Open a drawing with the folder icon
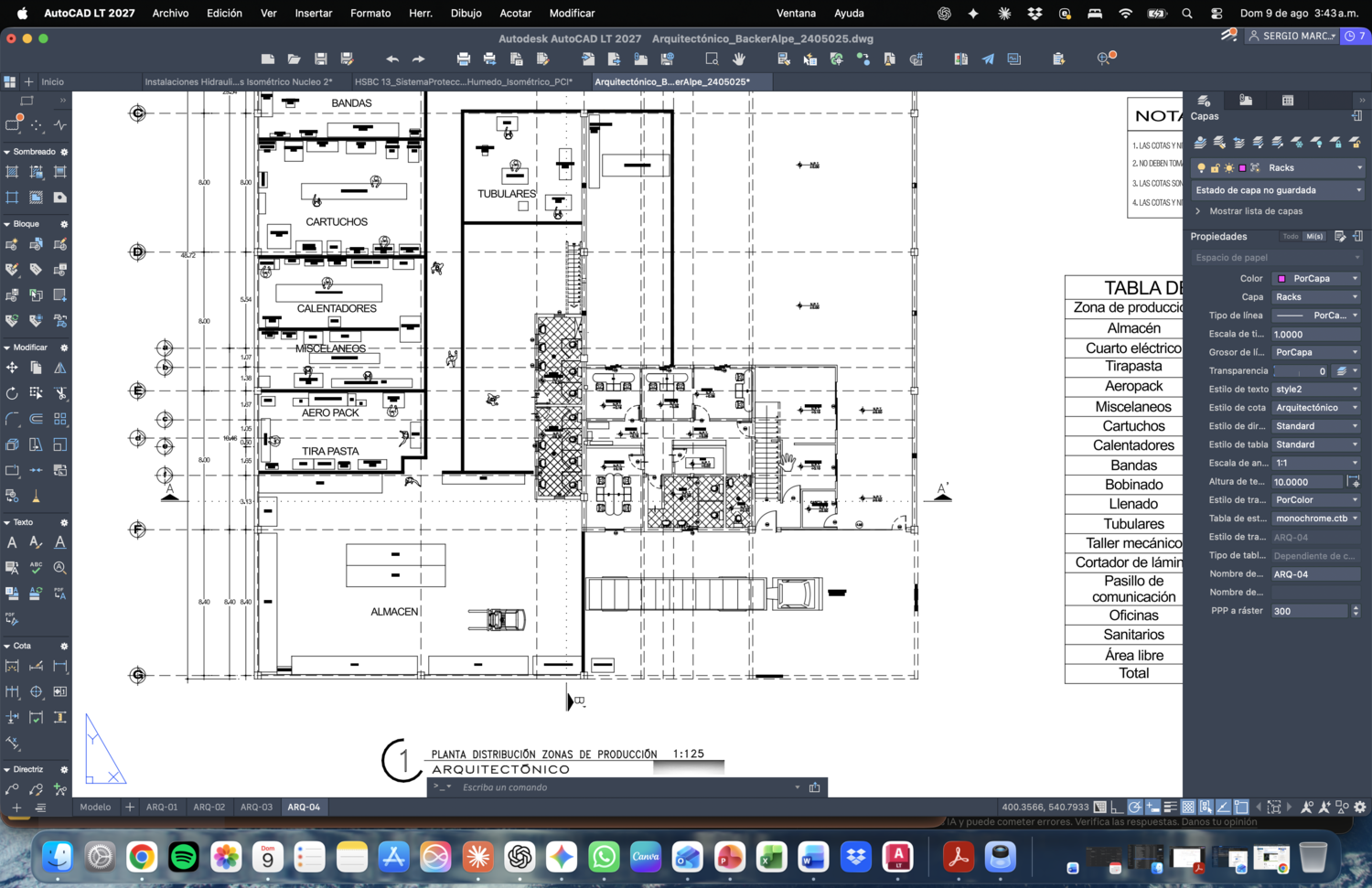The width and height of the screenshot is (1372, 888). point(294,59)
